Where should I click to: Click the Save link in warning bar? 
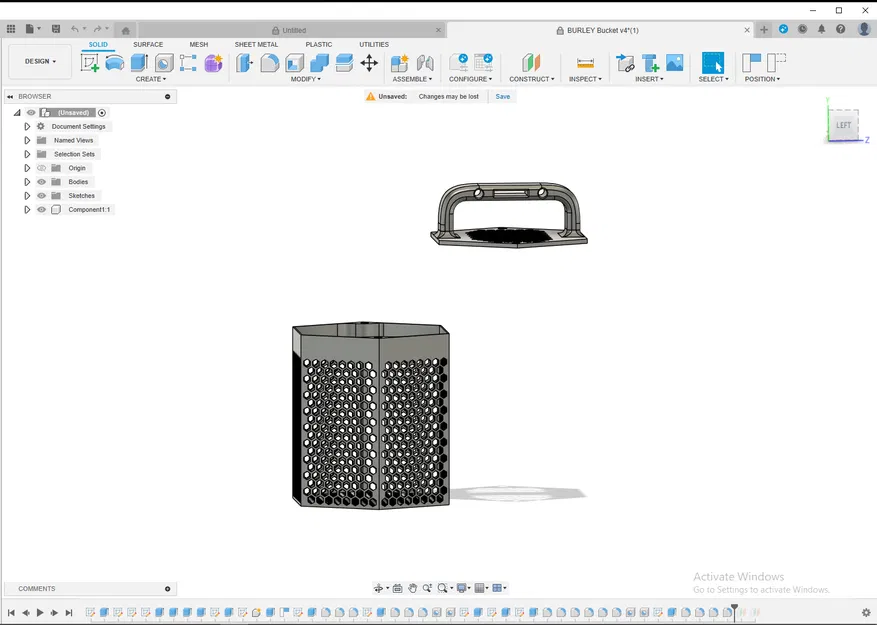(x=503, y=96)
